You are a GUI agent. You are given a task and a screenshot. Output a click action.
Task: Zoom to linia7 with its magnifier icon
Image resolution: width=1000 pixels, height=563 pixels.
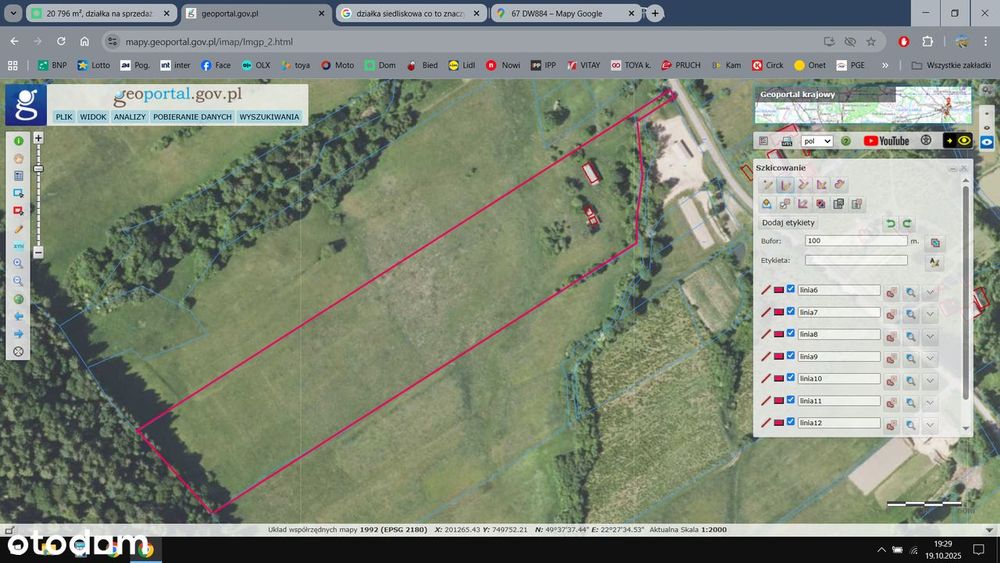click(x=911, y=314)
